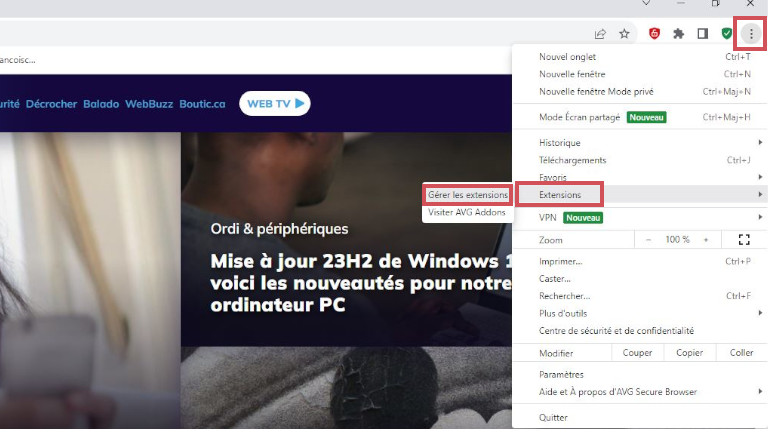Open Paramètres from the menu
The width and height of the screenshot is (768, 432).
click(x=562, y=375)
